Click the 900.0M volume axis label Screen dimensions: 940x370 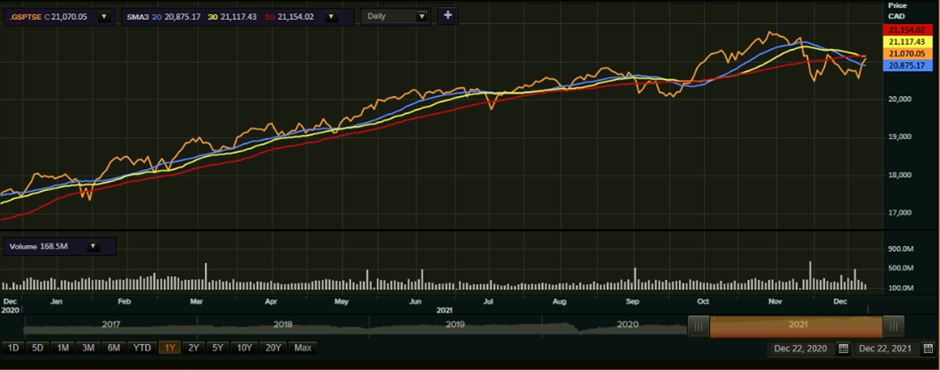(x=900, y=248)
